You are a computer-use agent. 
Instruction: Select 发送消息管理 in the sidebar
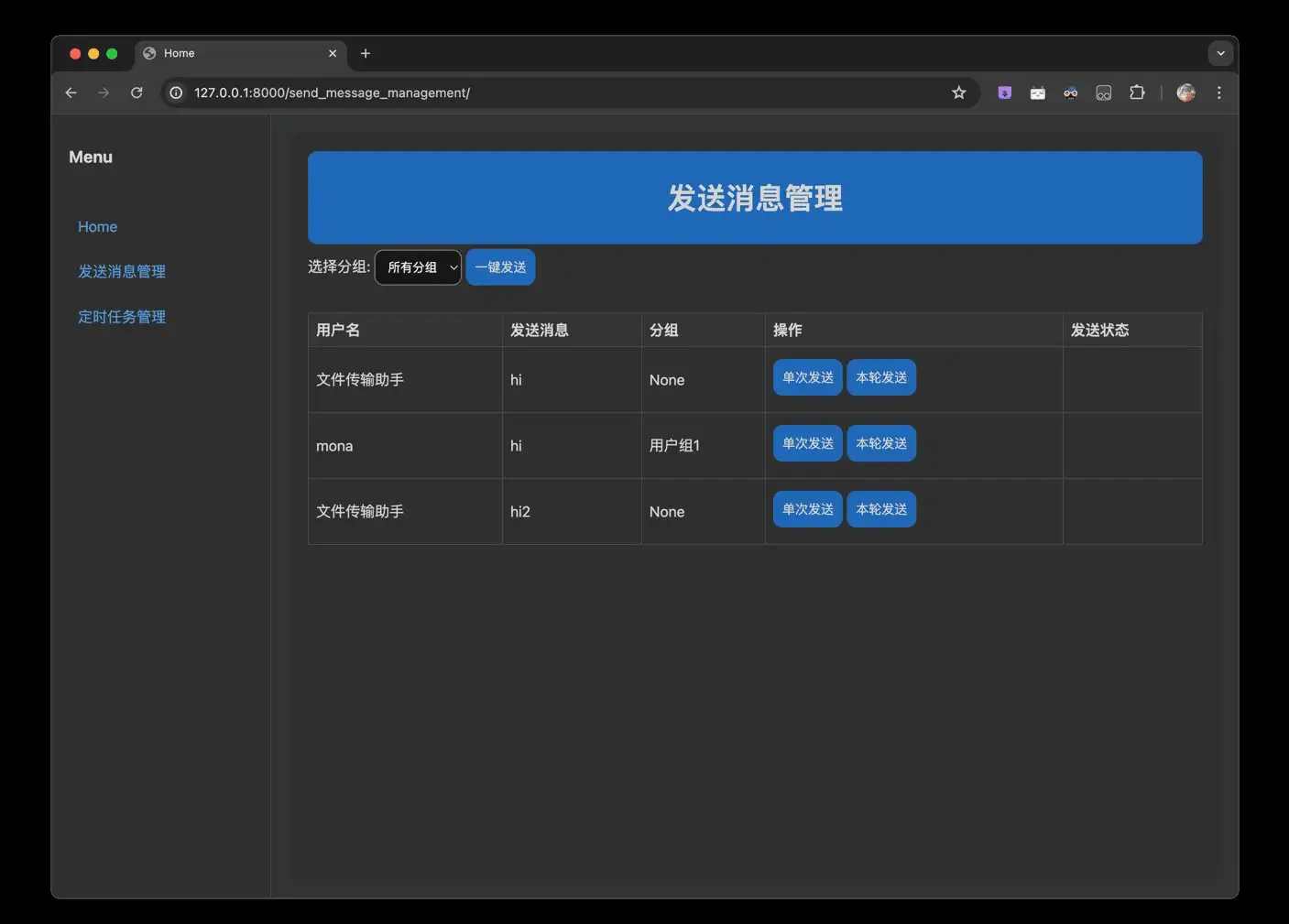coord(122,271)
